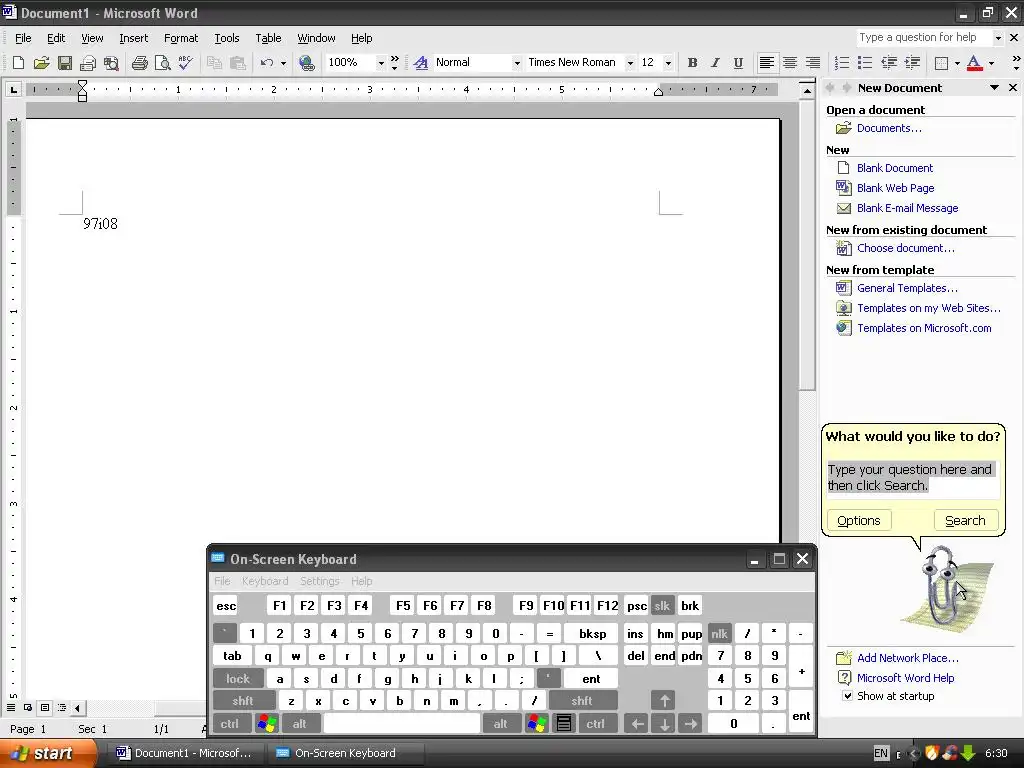Click the Search toolbar icon
The height and width of the screenshot is (768, 1024).
pos(111,63)
